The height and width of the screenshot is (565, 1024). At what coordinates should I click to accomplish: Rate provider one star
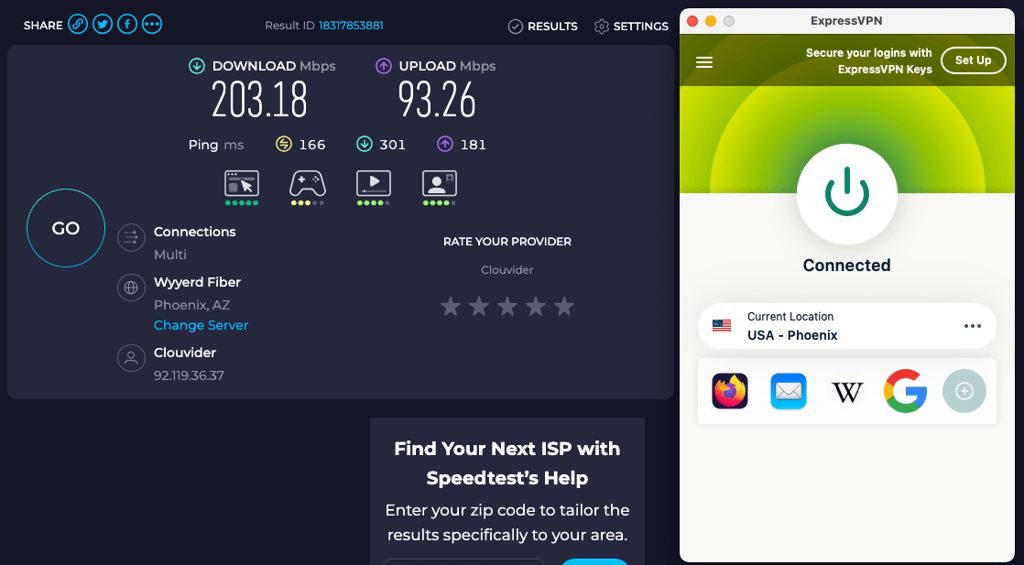click(451, 306)
